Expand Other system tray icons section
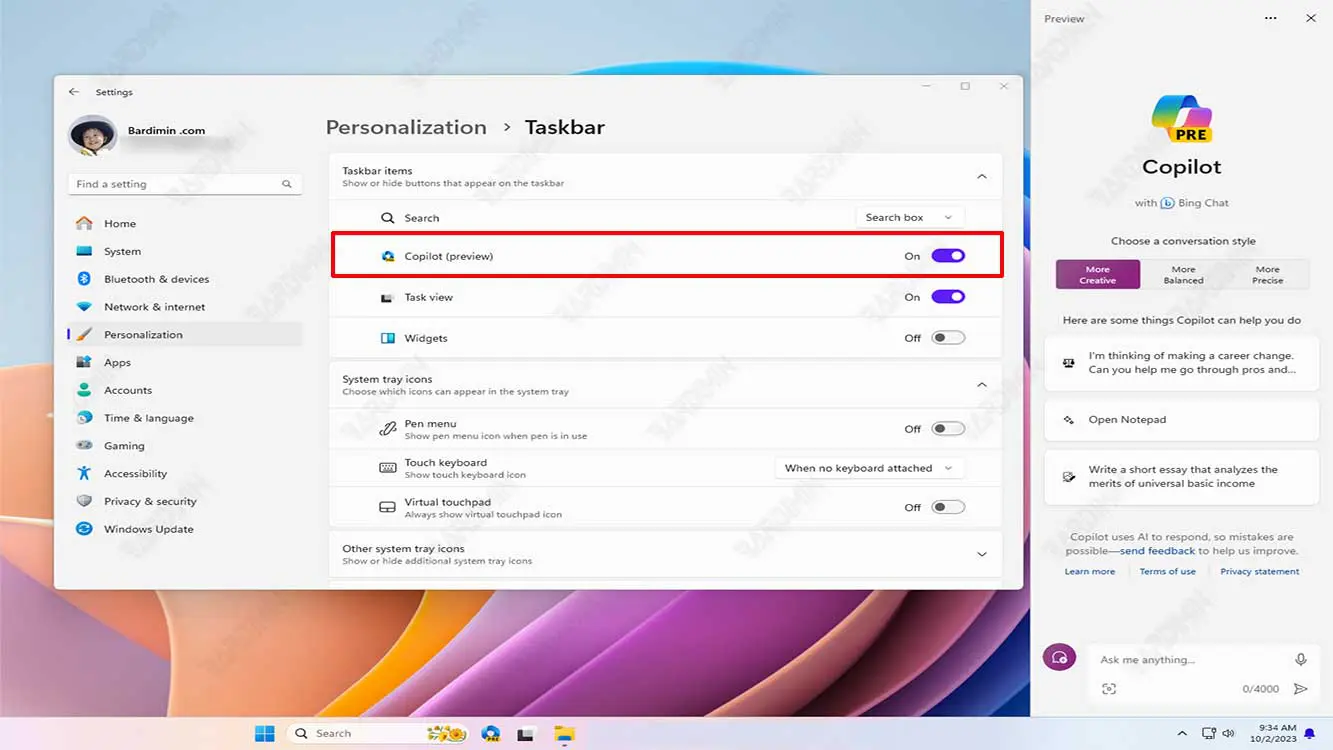Image resolution: width=1333 pixels, height=750 pixels. point(982,555)
